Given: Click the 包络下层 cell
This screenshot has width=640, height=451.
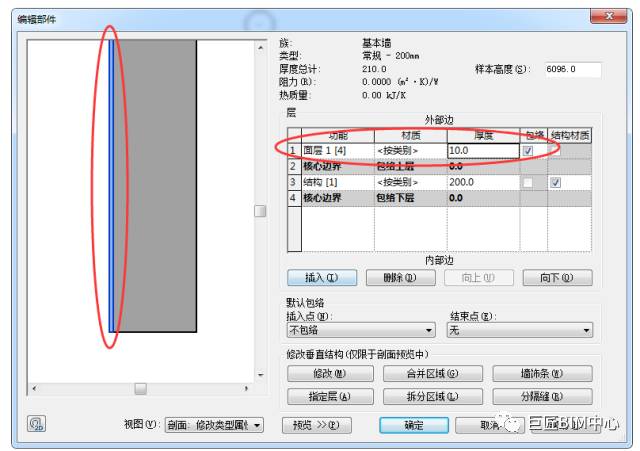Looking at the screenshot, I should pos(411,198).
